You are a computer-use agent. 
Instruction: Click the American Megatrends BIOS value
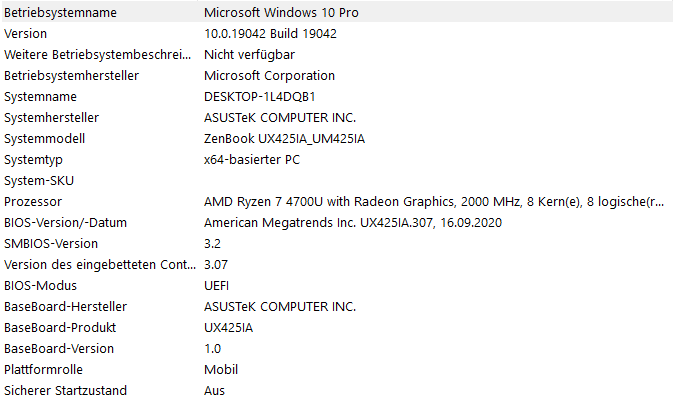pyautogui.click(x=353, y=223)
